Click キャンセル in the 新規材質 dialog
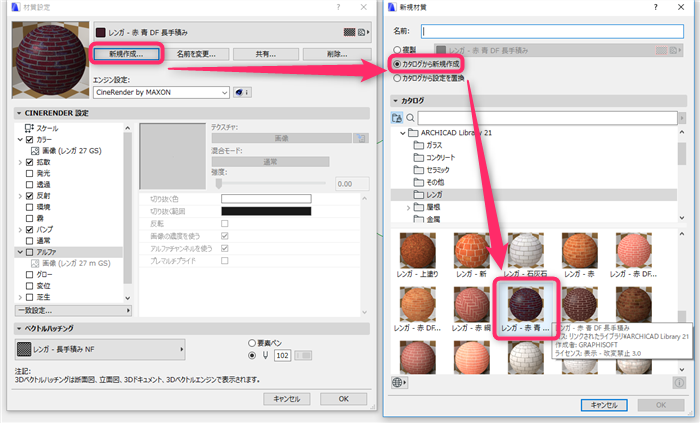 click(604, 405)
